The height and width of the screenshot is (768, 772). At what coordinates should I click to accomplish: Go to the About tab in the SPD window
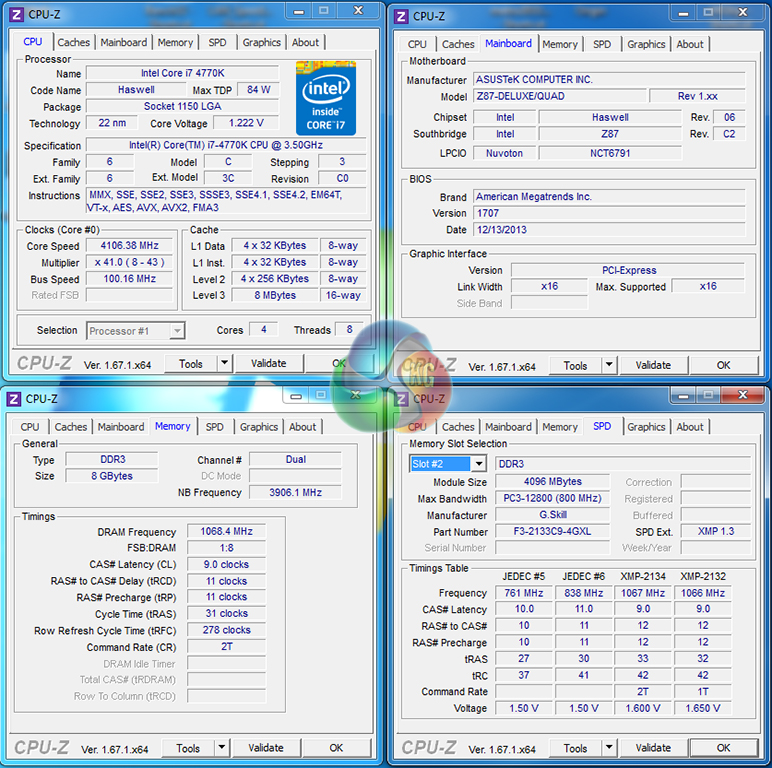690,427
